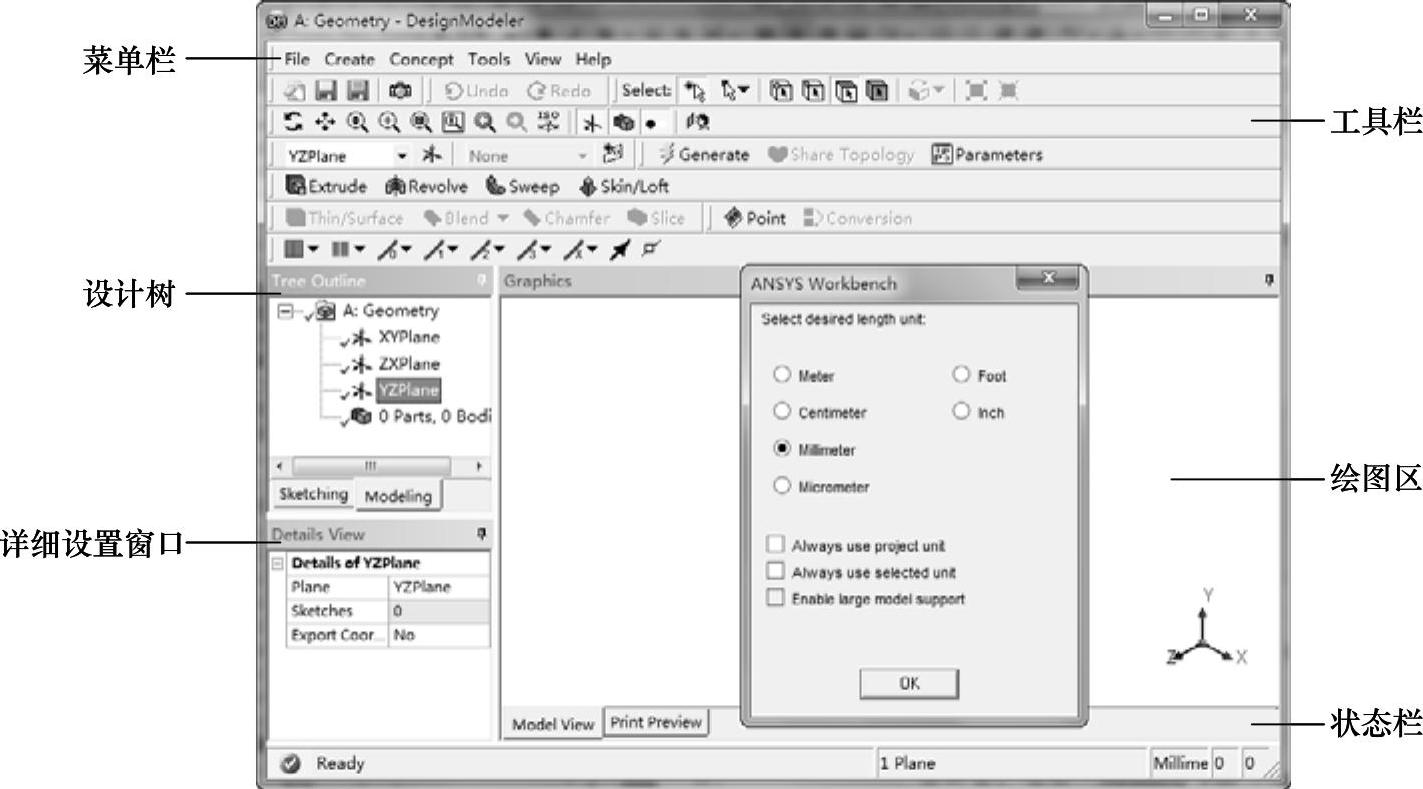Confirm unit selection with OK
The height and width of the screenshot is (789, 1423).
coord(909,684)
